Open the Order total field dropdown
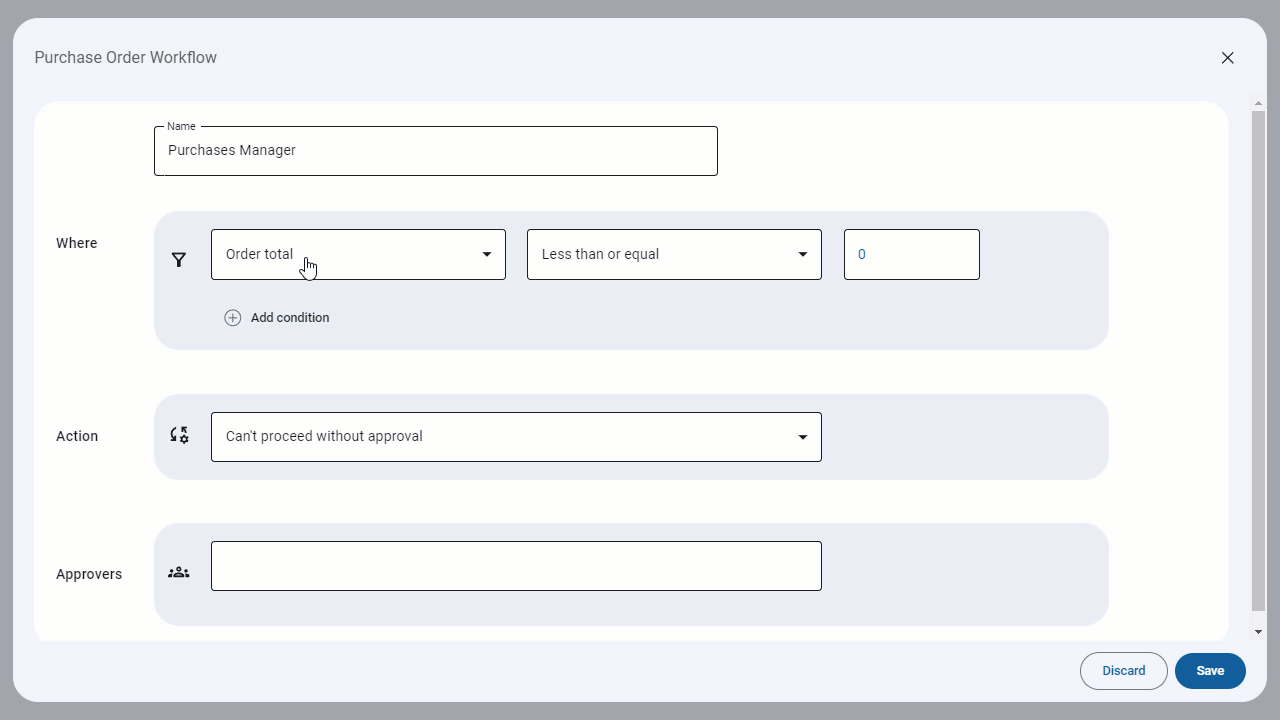 coord(358,255)
